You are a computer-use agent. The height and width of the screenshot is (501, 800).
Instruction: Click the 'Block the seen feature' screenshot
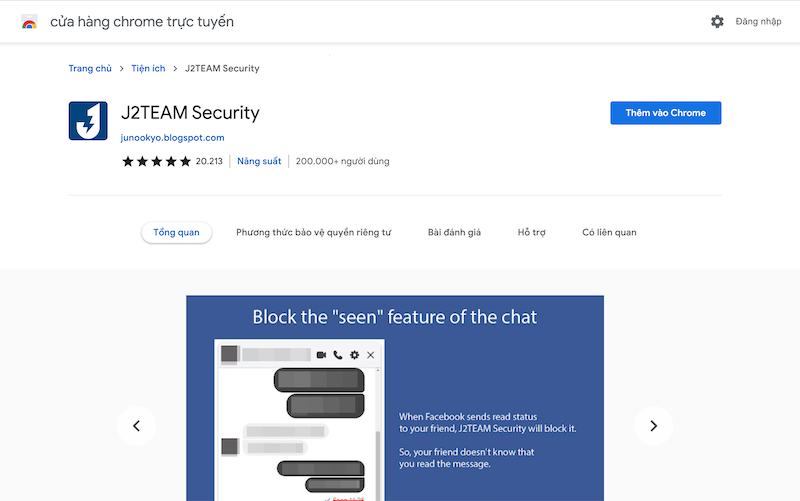395,400
